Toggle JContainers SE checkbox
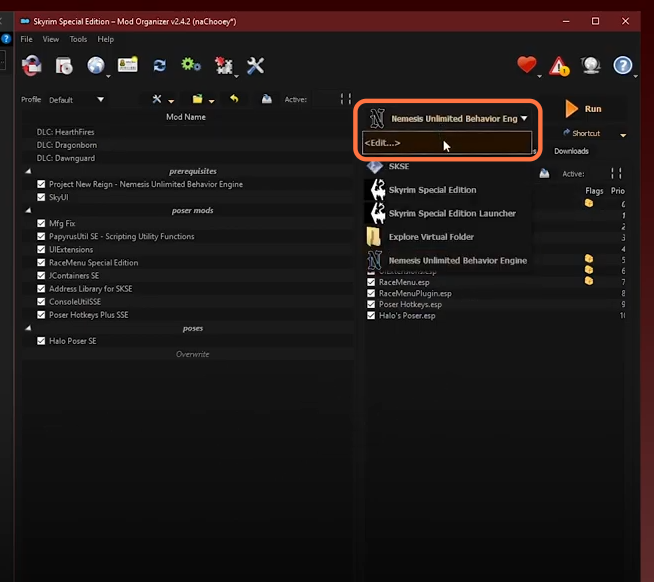The width and height of the screenshot is (654, 582). pos(41,275)
